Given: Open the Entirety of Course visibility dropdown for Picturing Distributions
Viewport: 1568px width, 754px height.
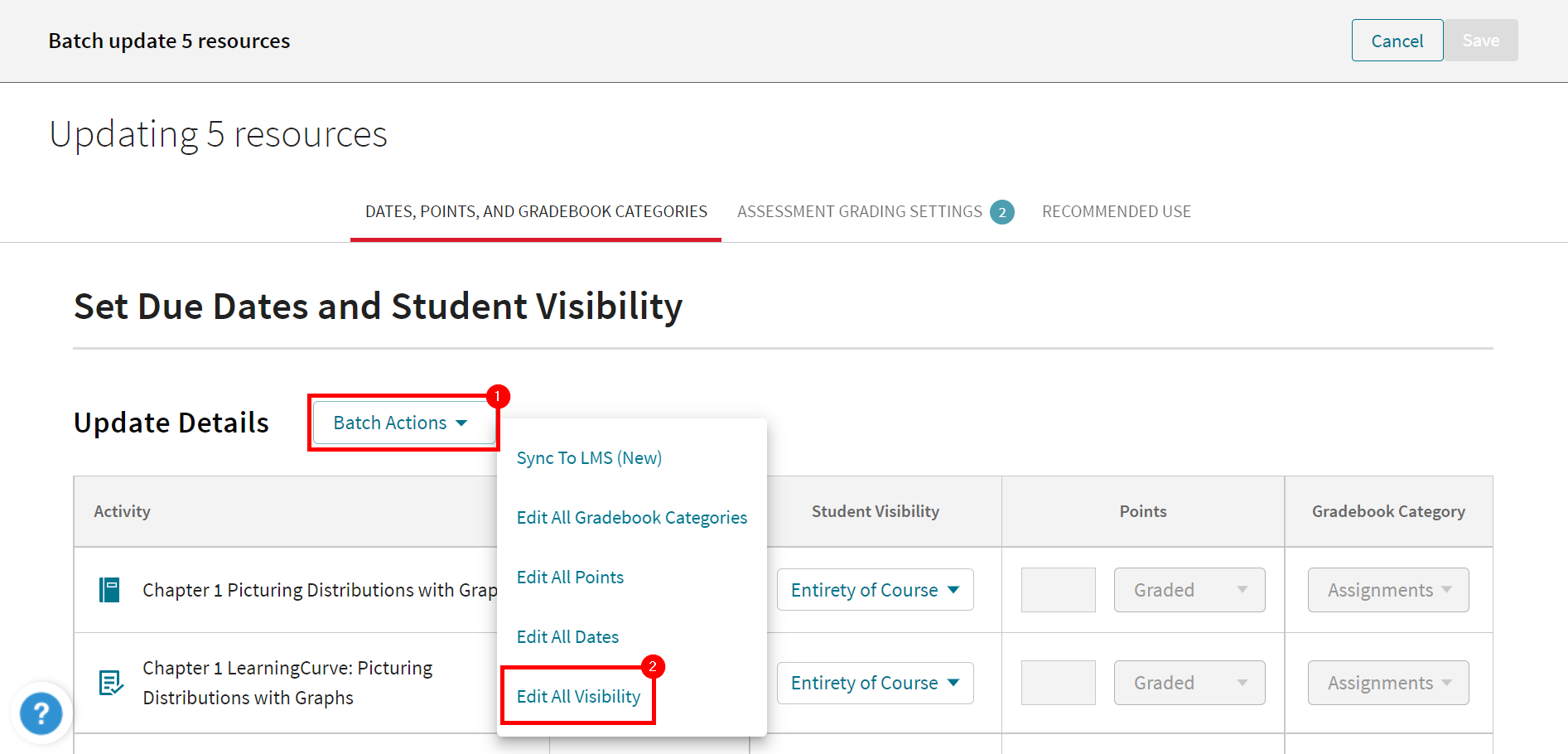Looking at the screenshot, I should [x=875, y=589].
